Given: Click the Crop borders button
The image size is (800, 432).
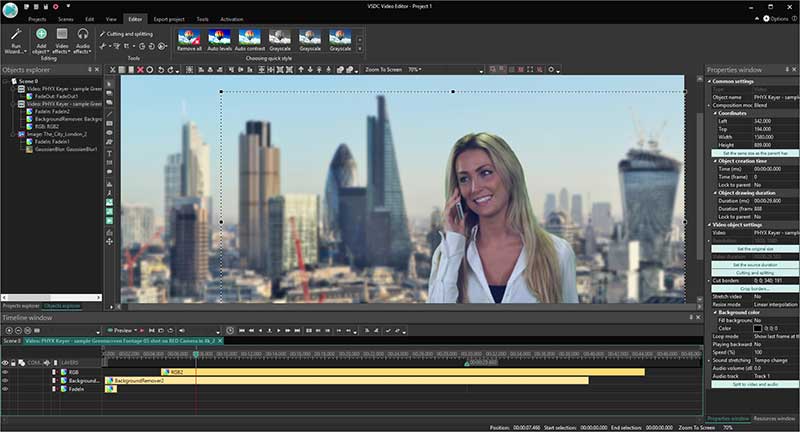Looking at the screenshot, I should point(755,289).
